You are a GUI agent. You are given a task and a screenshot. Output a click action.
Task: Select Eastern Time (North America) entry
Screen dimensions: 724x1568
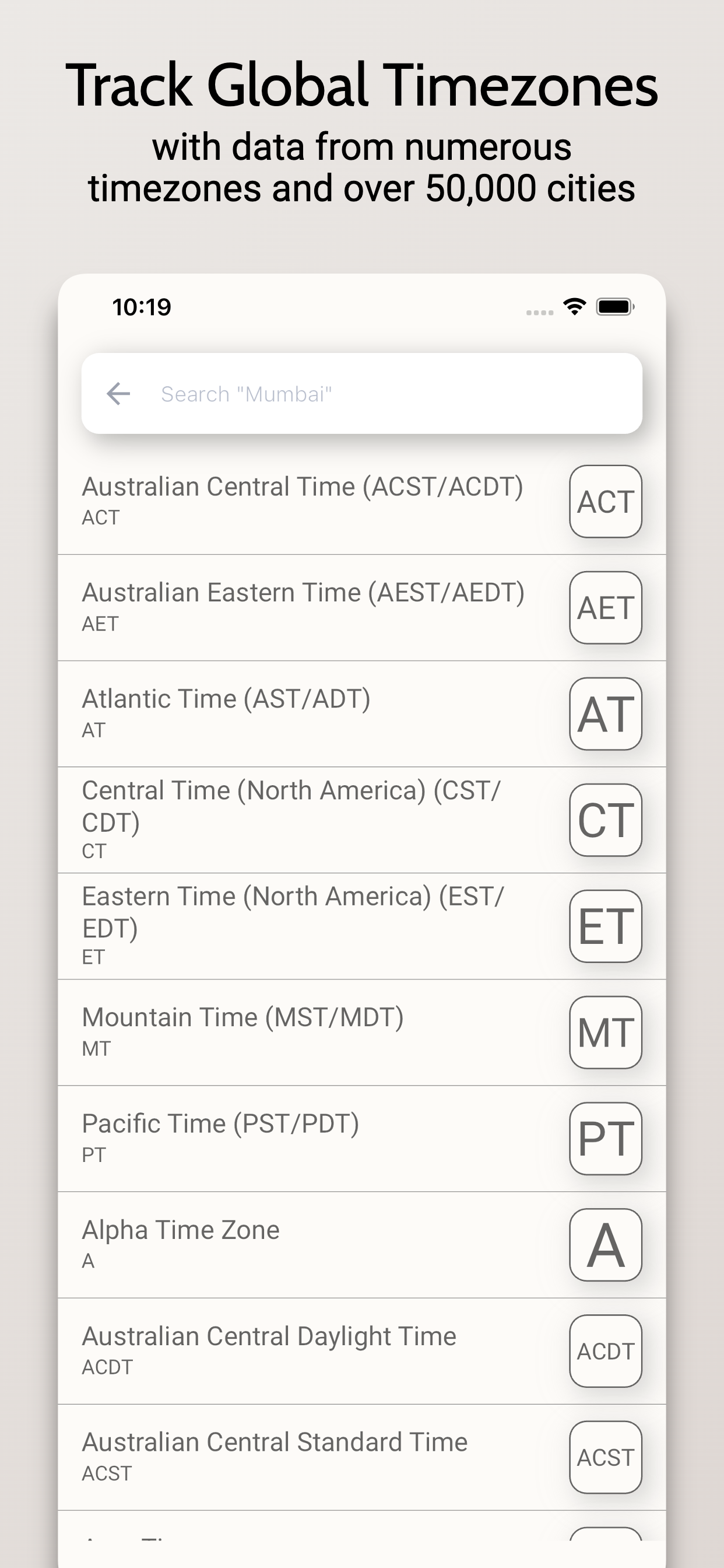(362, 926)
